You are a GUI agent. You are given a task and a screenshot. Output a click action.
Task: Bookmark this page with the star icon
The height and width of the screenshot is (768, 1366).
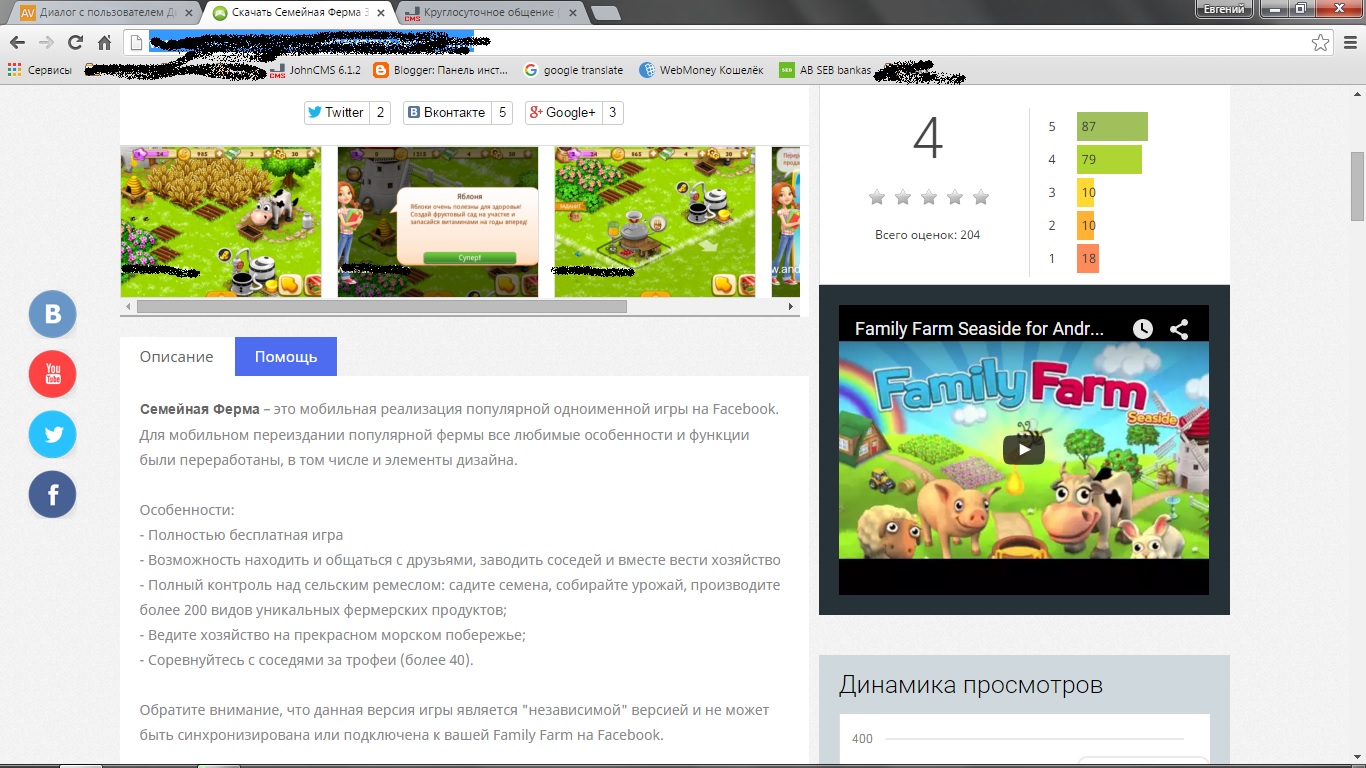[x=1320, y=42]
